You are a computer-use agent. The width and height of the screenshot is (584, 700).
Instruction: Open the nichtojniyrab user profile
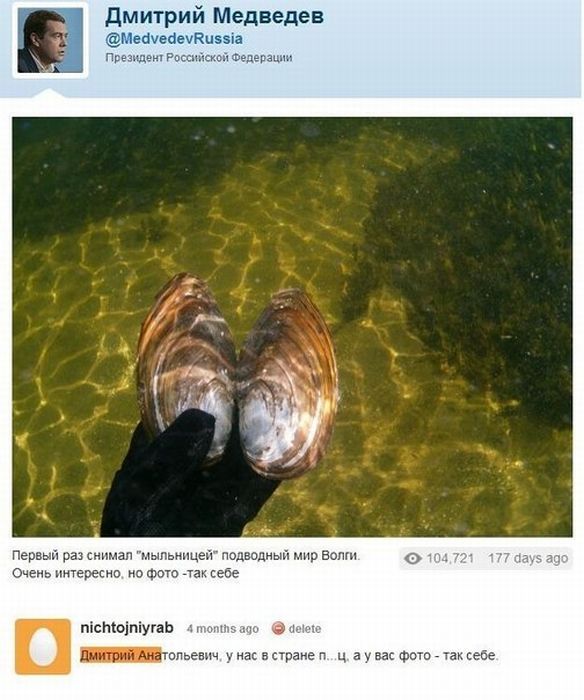pyautogui.click(x=127, y=628)
